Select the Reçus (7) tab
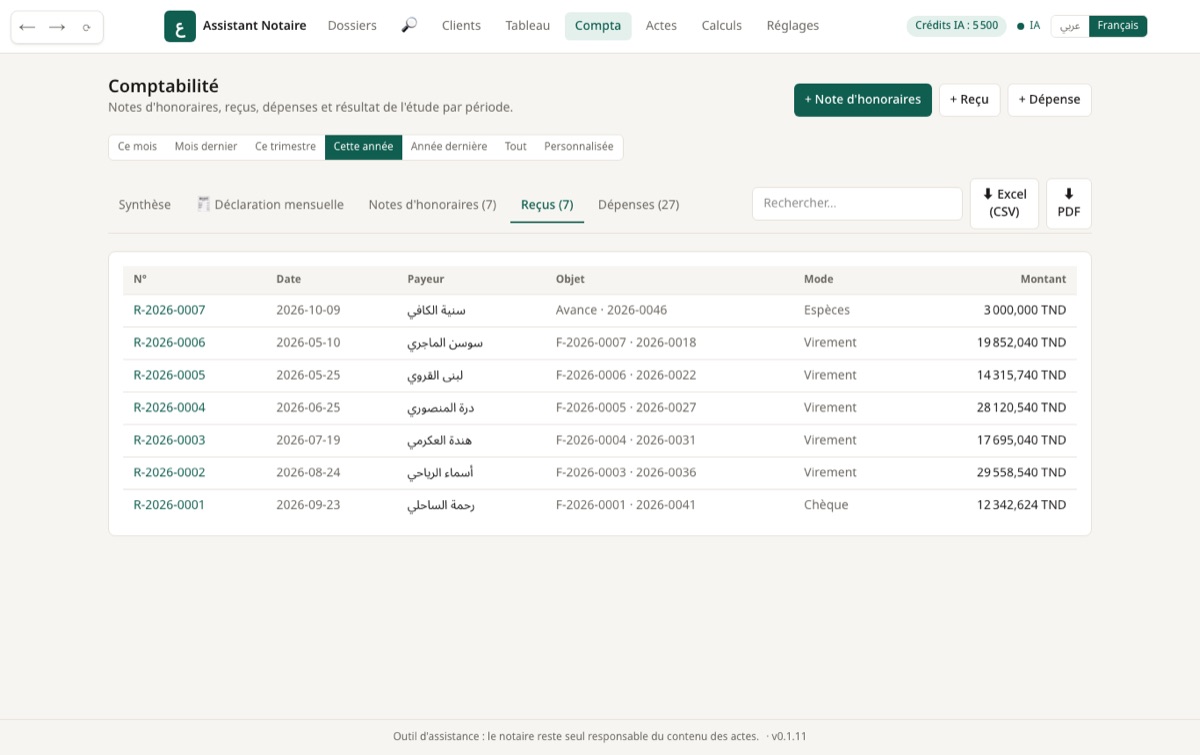 click(547, 205)
